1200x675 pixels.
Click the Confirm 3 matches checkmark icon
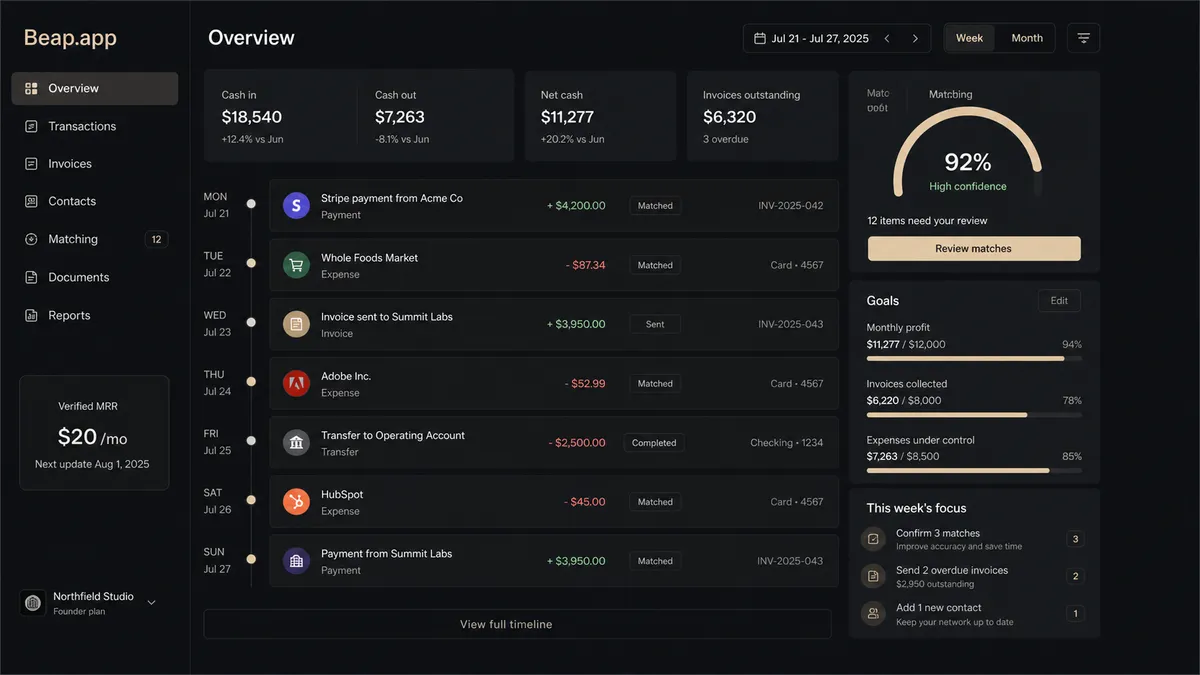[873, 539]
